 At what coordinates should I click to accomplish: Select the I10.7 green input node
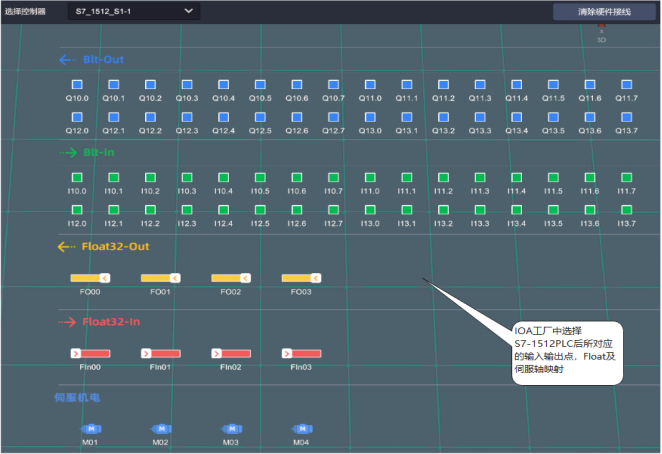coord(334,177)
